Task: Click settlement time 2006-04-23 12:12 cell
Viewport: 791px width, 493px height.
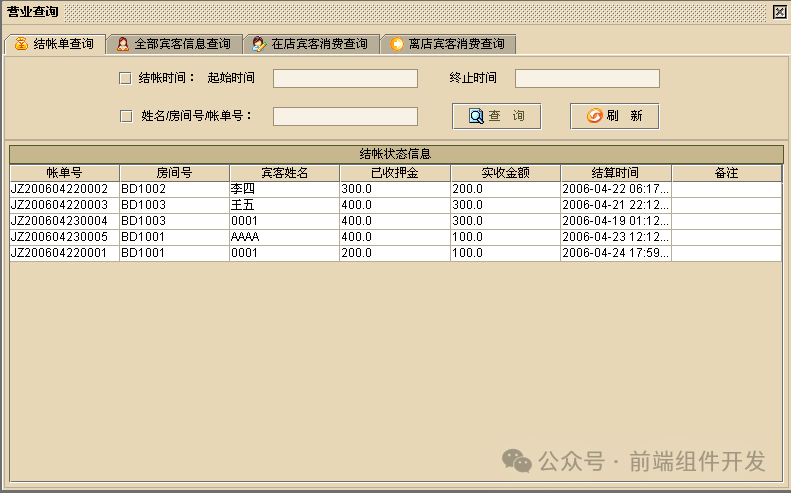Action: coord(616,237)
